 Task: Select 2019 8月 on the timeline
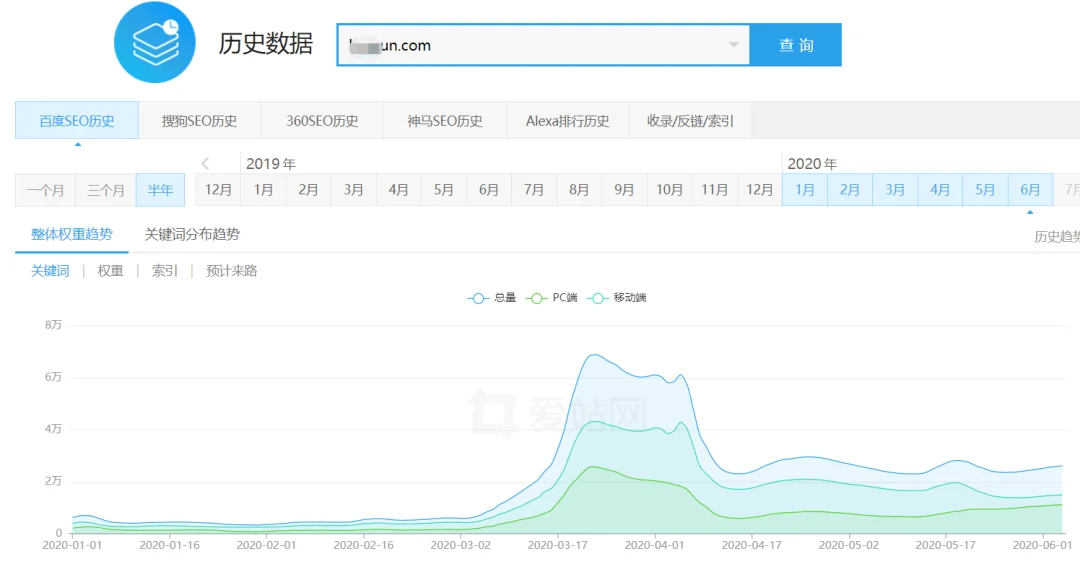(579, 189)
